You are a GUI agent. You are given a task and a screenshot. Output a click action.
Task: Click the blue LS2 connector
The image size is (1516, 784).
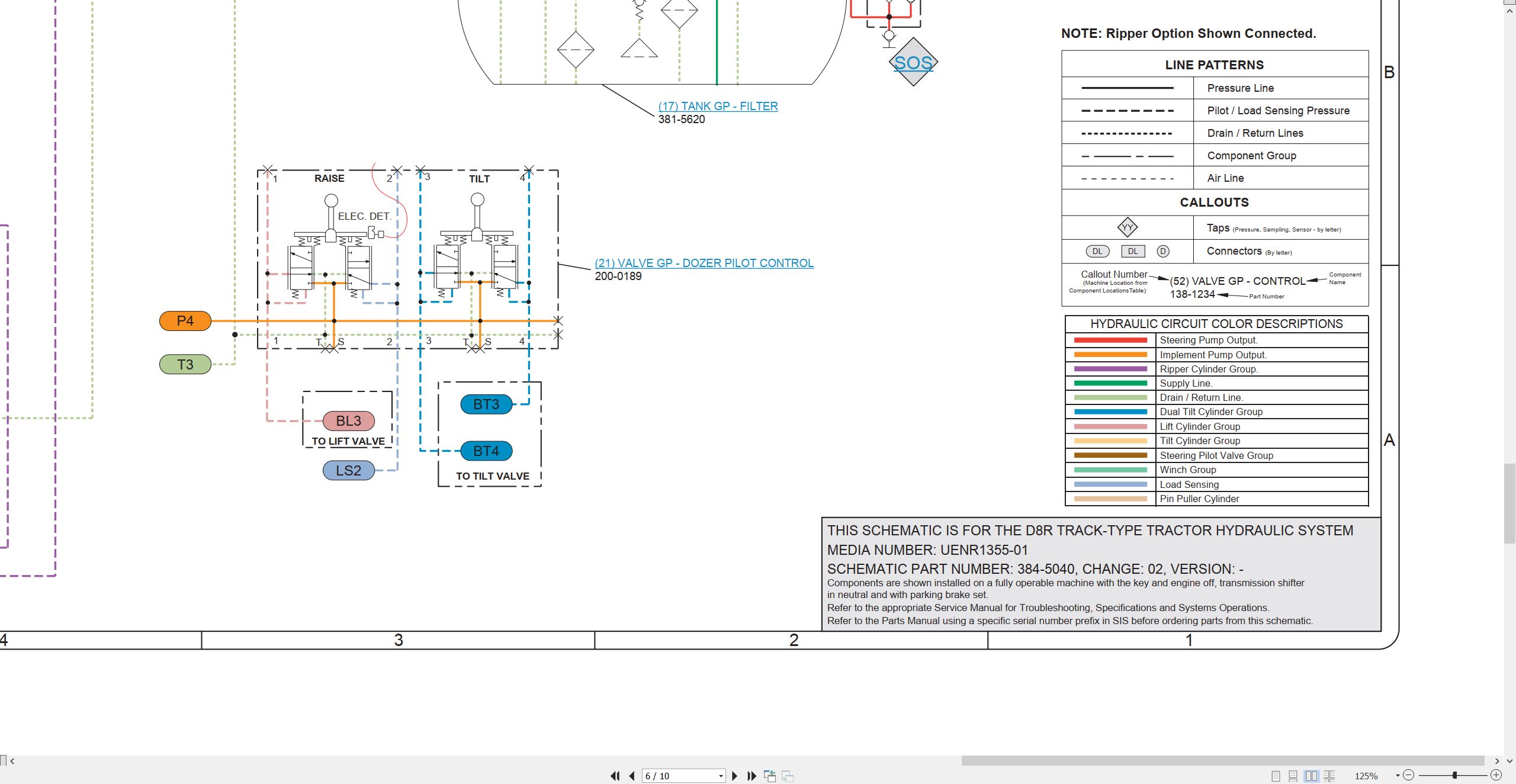coord(349,471)
